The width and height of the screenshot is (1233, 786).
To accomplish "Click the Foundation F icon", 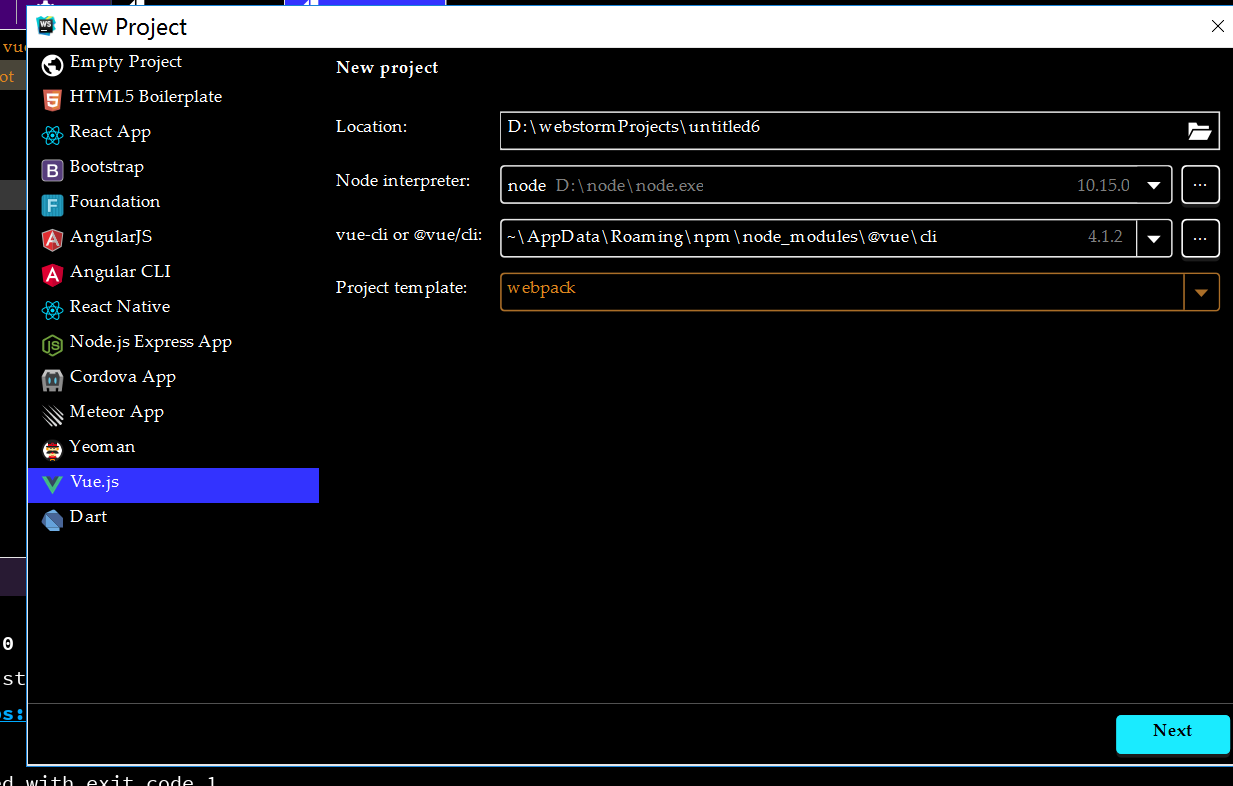I will pos(53,205).
